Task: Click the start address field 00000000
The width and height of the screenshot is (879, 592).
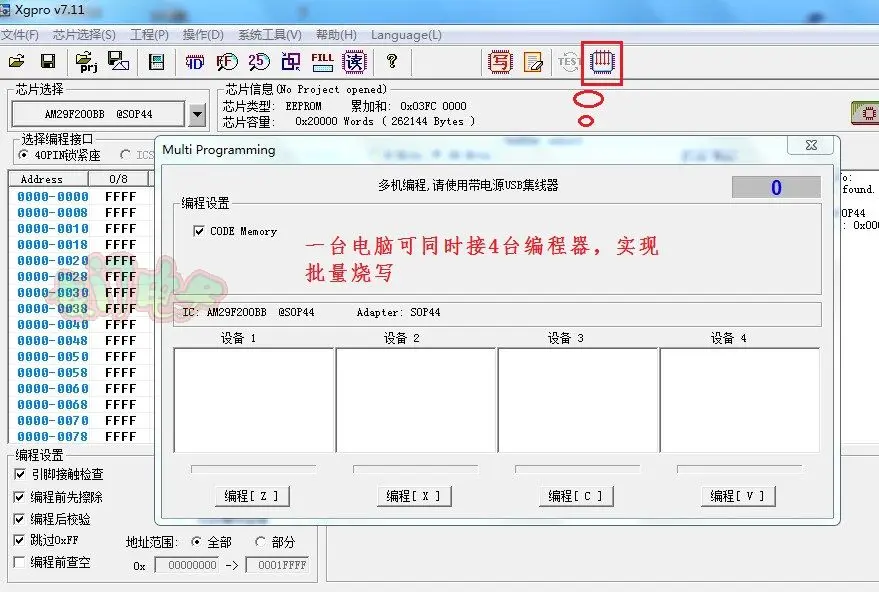Action: [187, 565]
